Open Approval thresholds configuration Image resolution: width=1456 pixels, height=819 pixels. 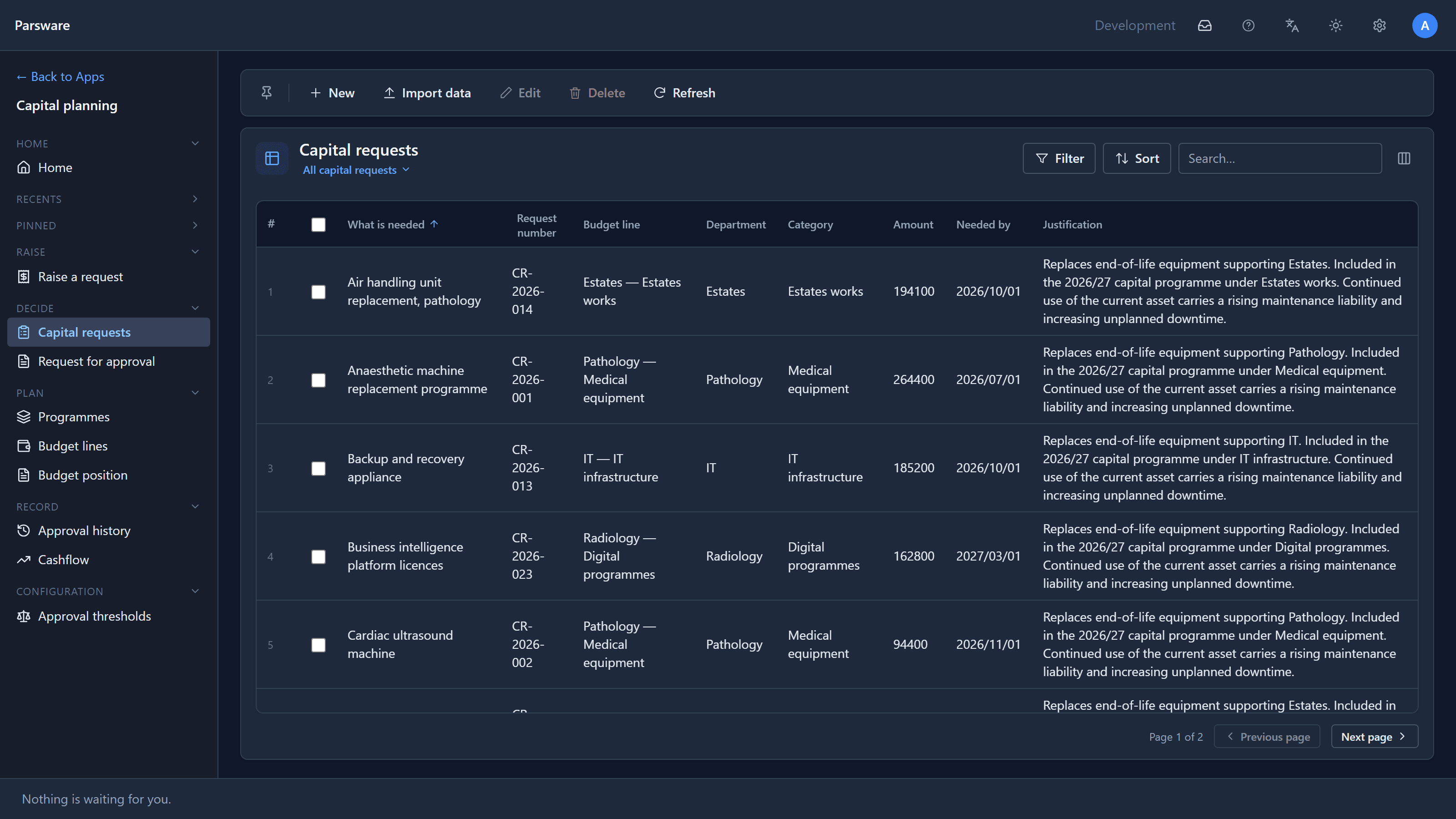[x=109, y=616]
